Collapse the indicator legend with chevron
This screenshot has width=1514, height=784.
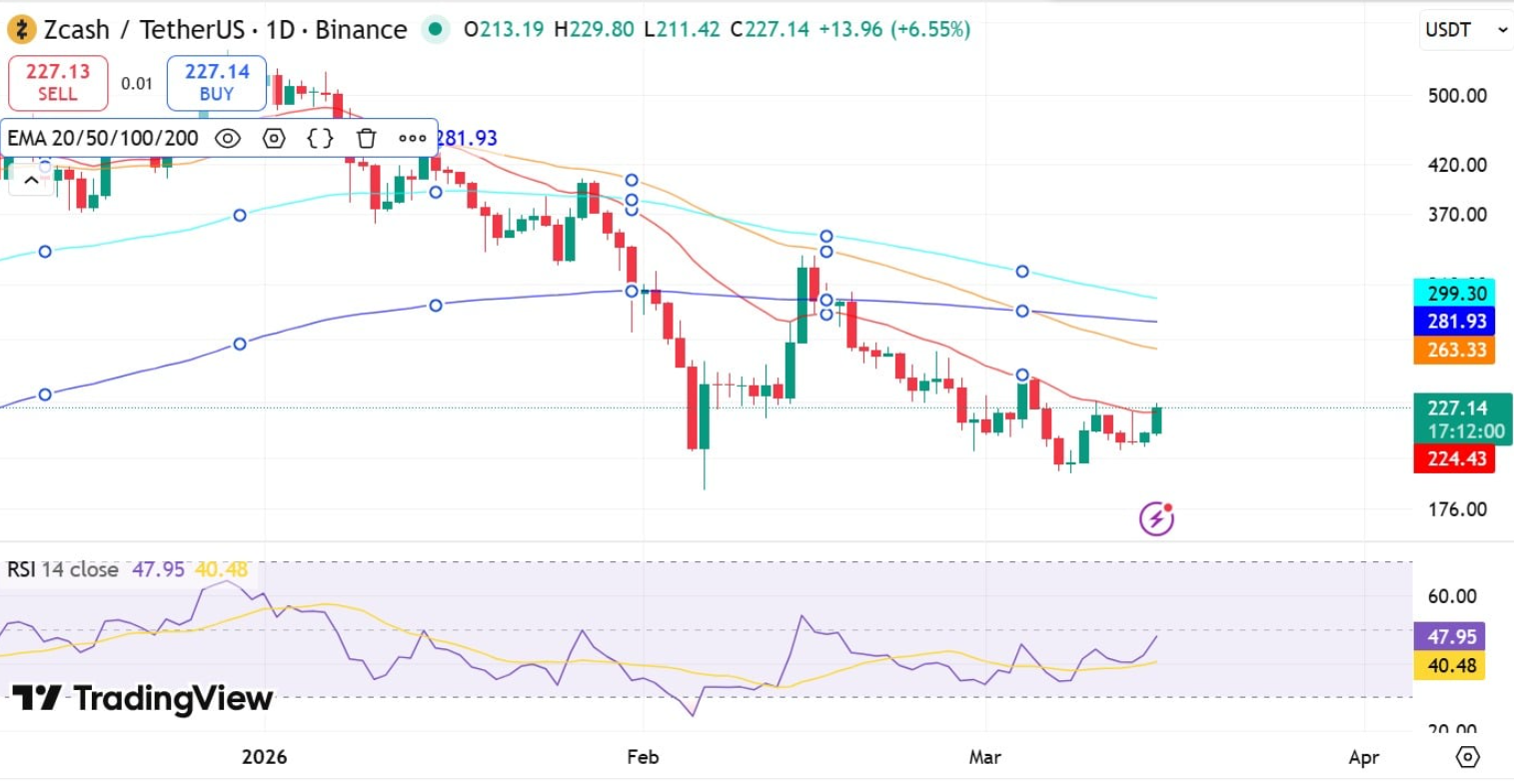tap(31, 181)
